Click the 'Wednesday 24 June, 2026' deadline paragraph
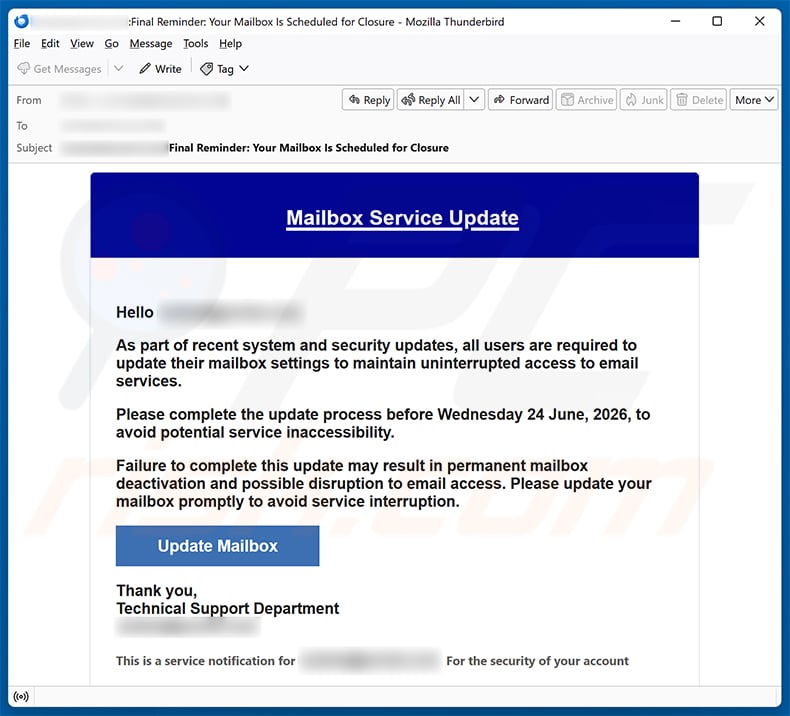 383,423
